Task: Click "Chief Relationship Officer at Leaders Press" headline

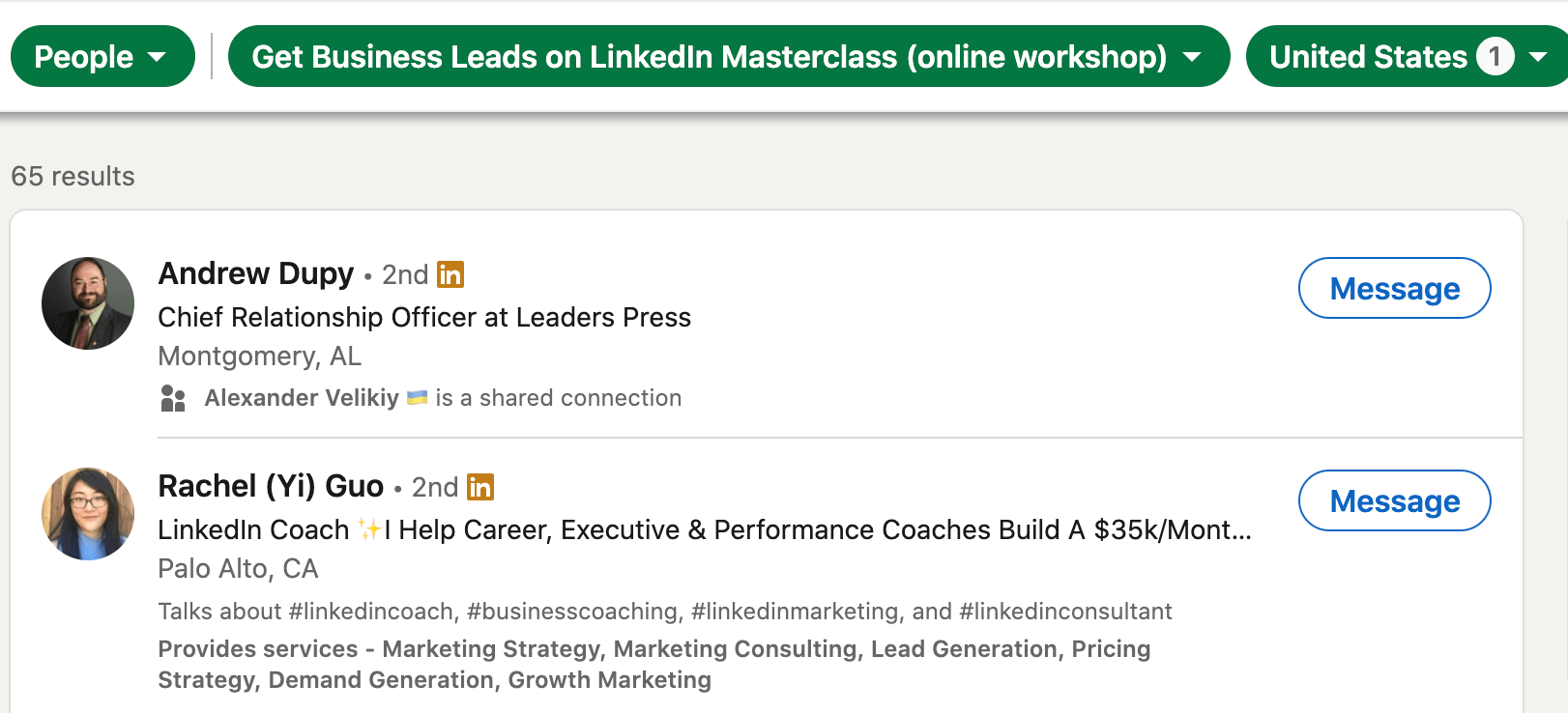Action: 424,317
